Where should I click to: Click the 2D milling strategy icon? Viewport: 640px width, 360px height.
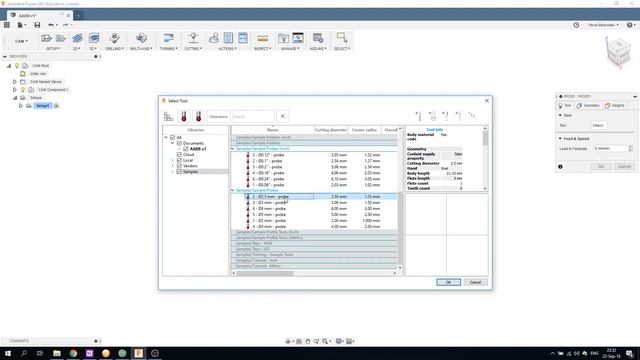[x=77, y=38]
